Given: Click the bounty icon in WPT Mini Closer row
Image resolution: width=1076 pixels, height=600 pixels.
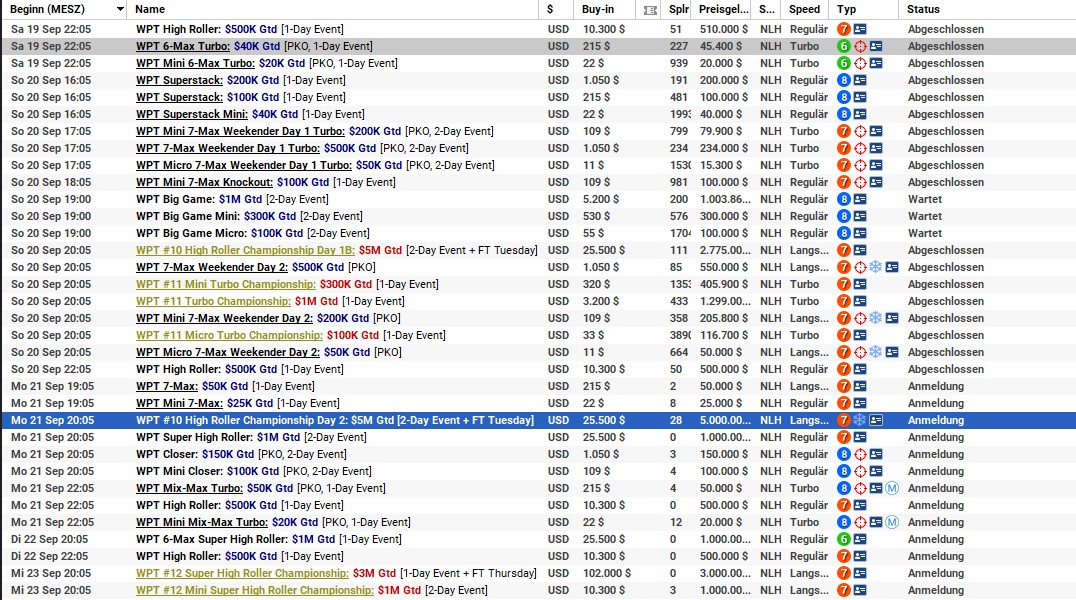Looking at the screenshot, I should (860, 471).
